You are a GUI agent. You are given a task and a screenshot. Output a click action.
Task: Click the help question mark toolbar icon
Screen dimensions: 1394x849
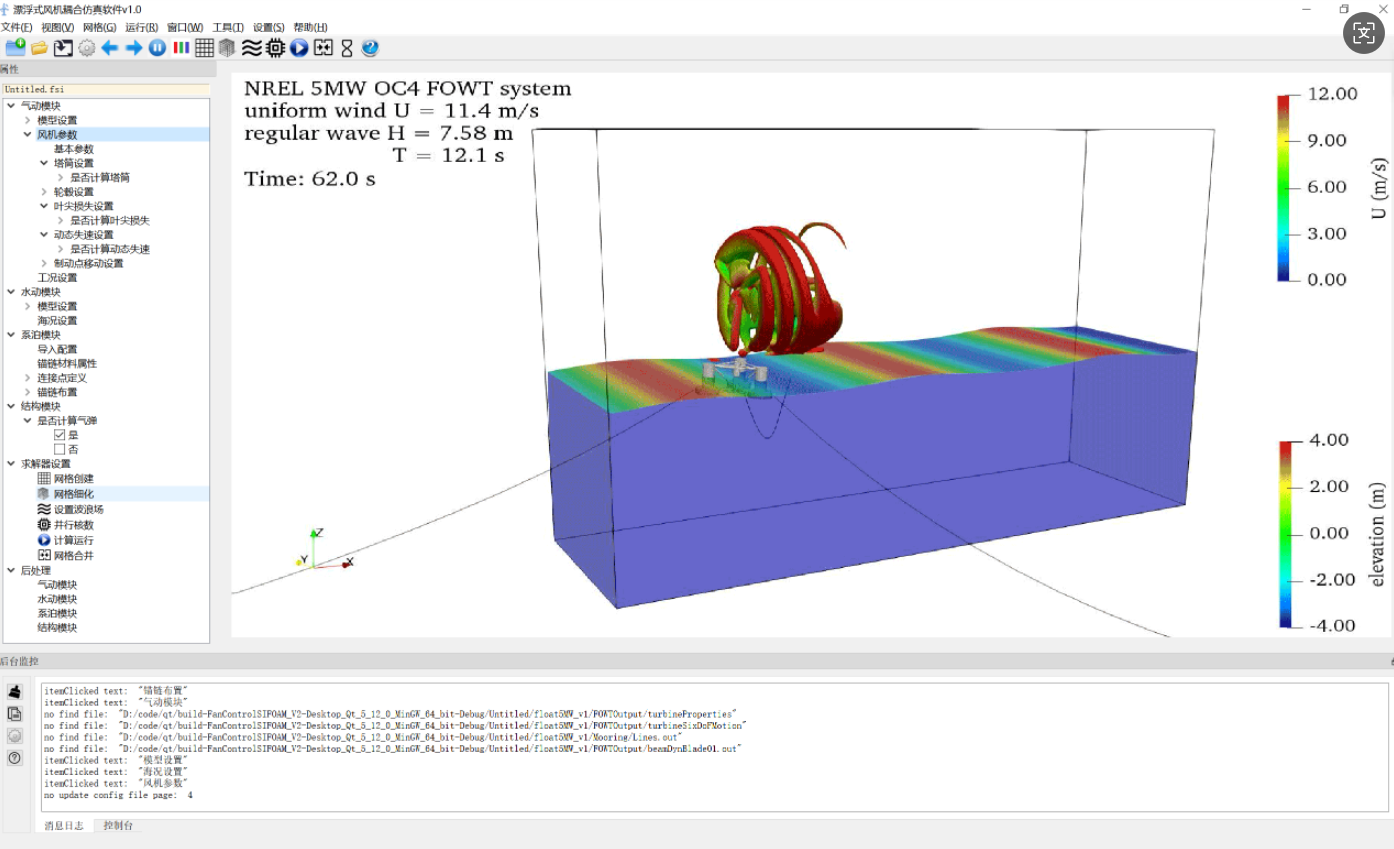point(370,48)
